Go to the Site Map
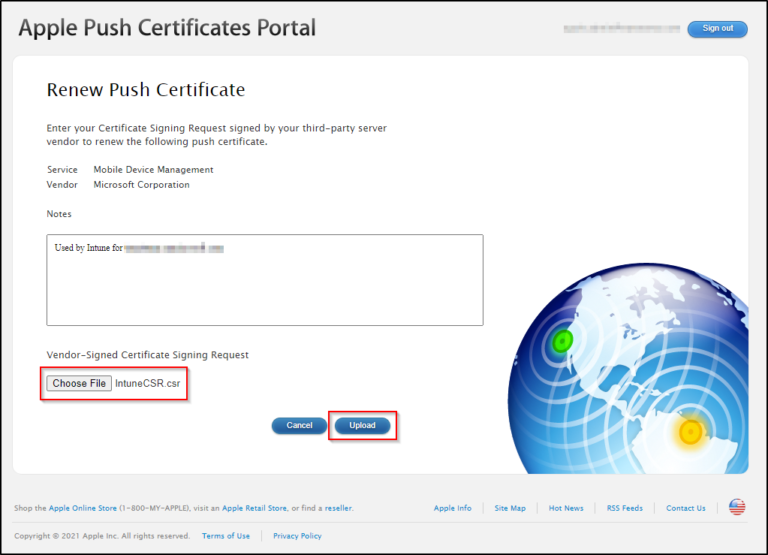This screenshot has height=555, width=768. (510, 508)
